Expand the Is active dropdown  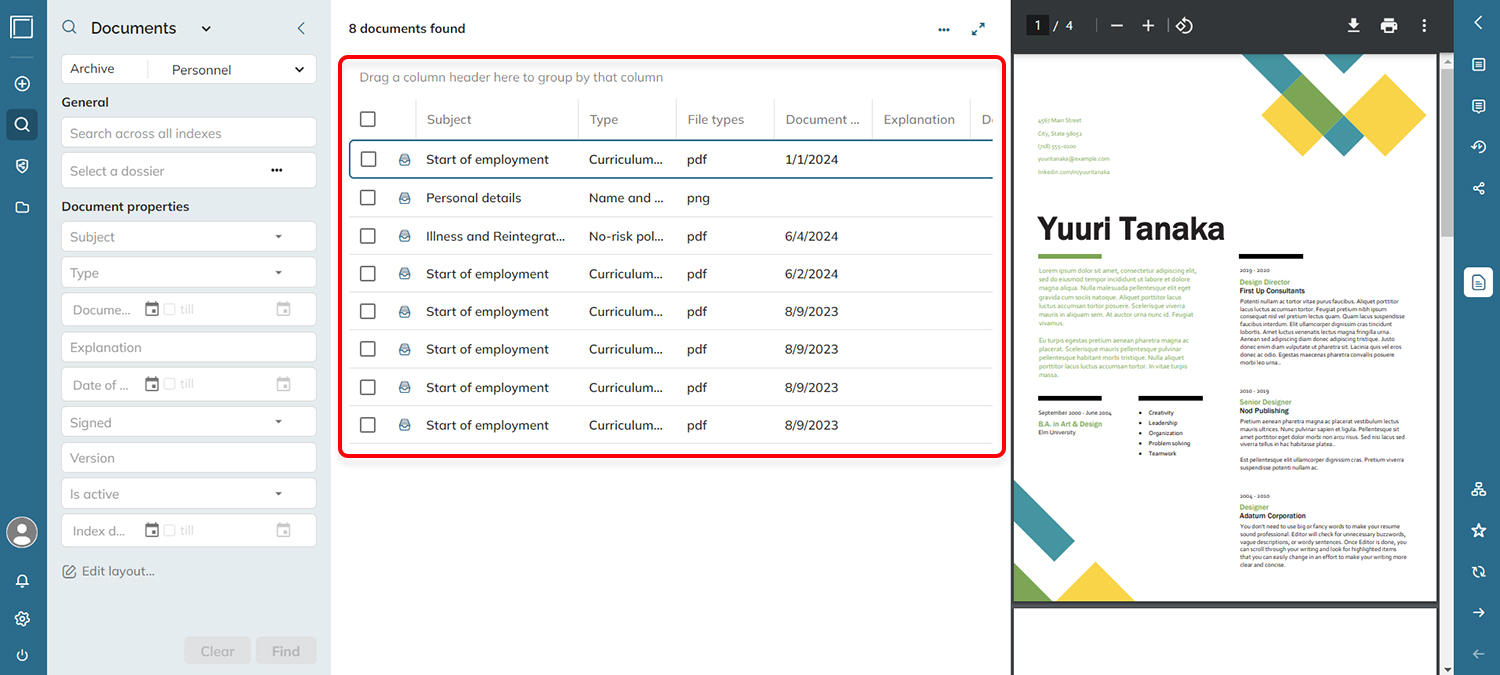279,494
